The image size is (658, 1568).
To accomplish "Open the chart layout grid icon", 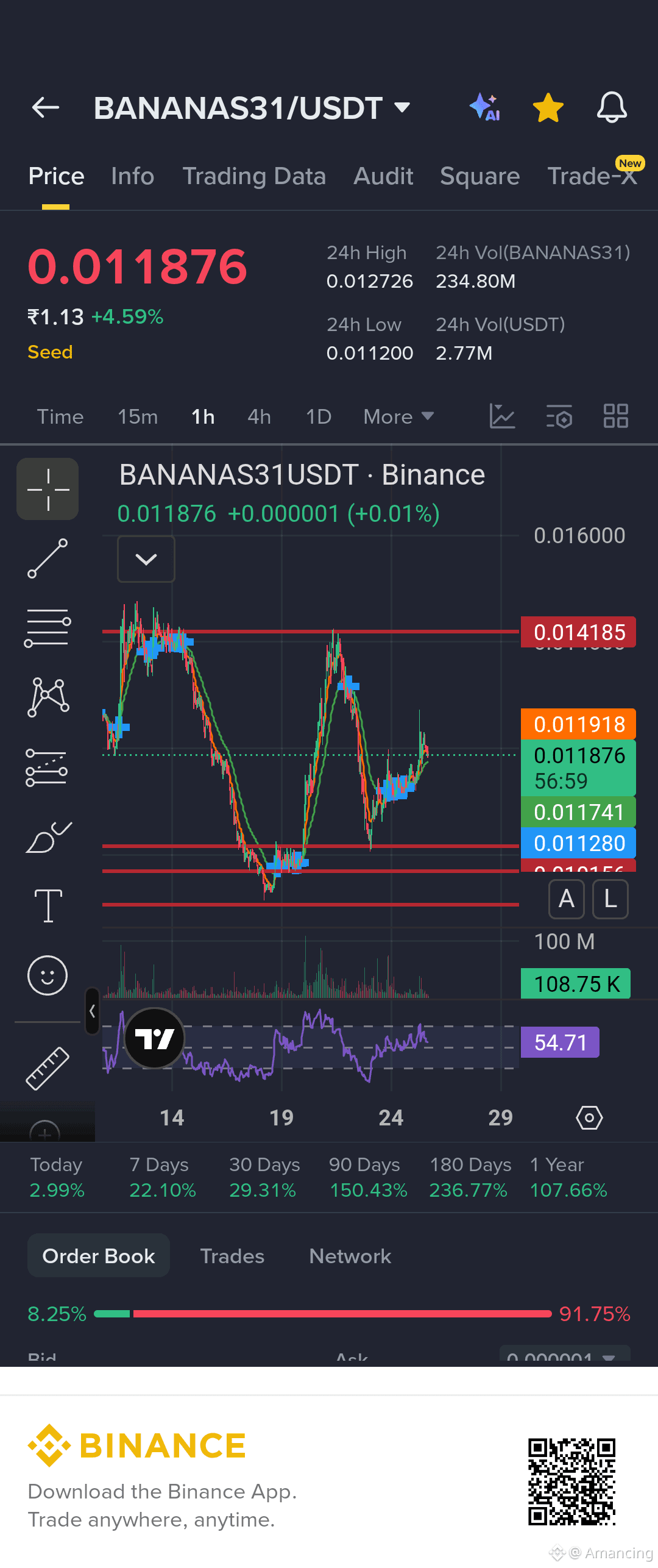I will pos(616,416).
